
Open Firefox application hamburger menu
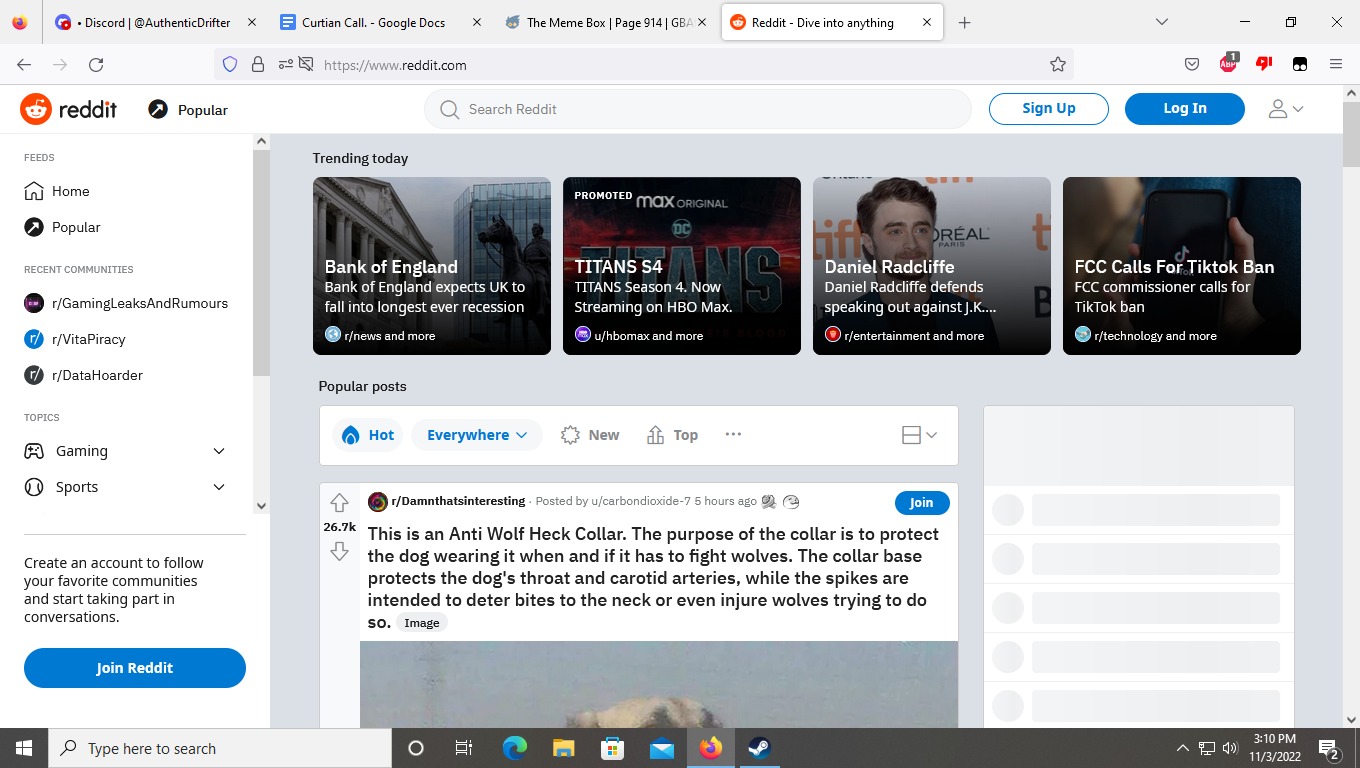(1336, 65)
